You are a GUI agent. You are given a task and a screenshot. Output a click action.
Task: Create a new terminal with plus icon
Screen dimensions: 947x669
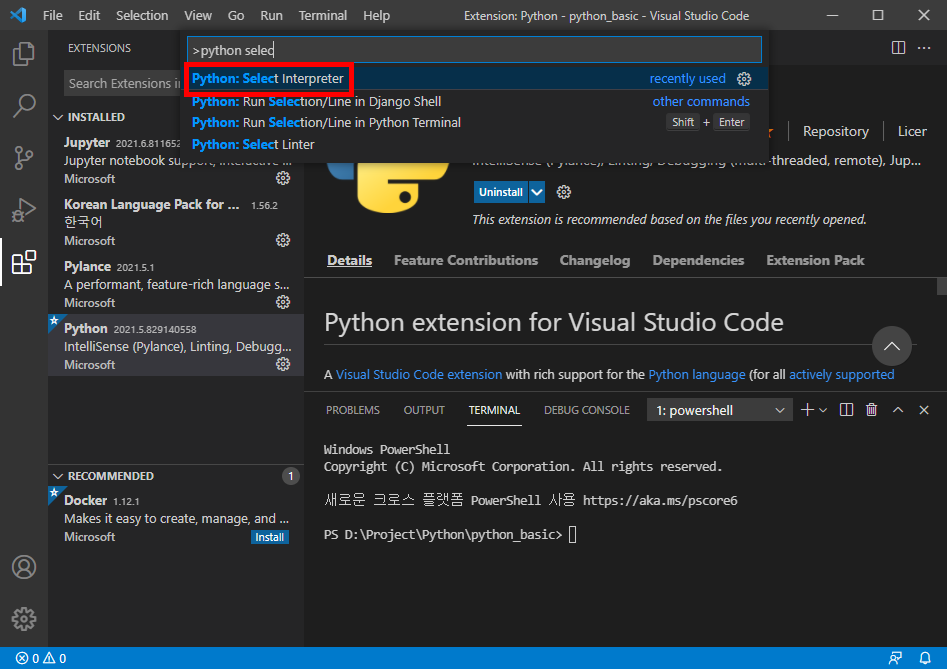[807, 410]
